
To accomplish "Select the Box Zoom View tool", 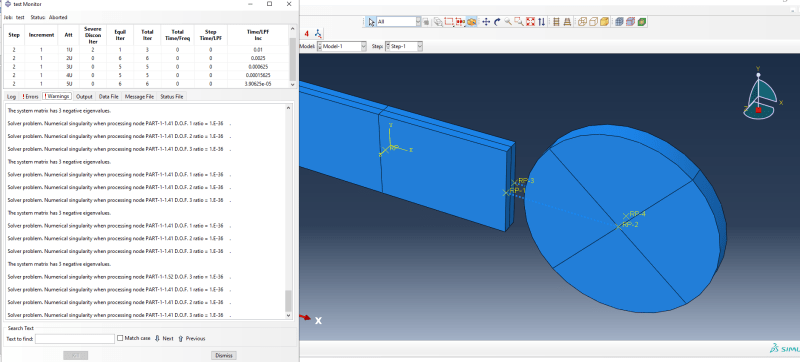I will [519, 21].
